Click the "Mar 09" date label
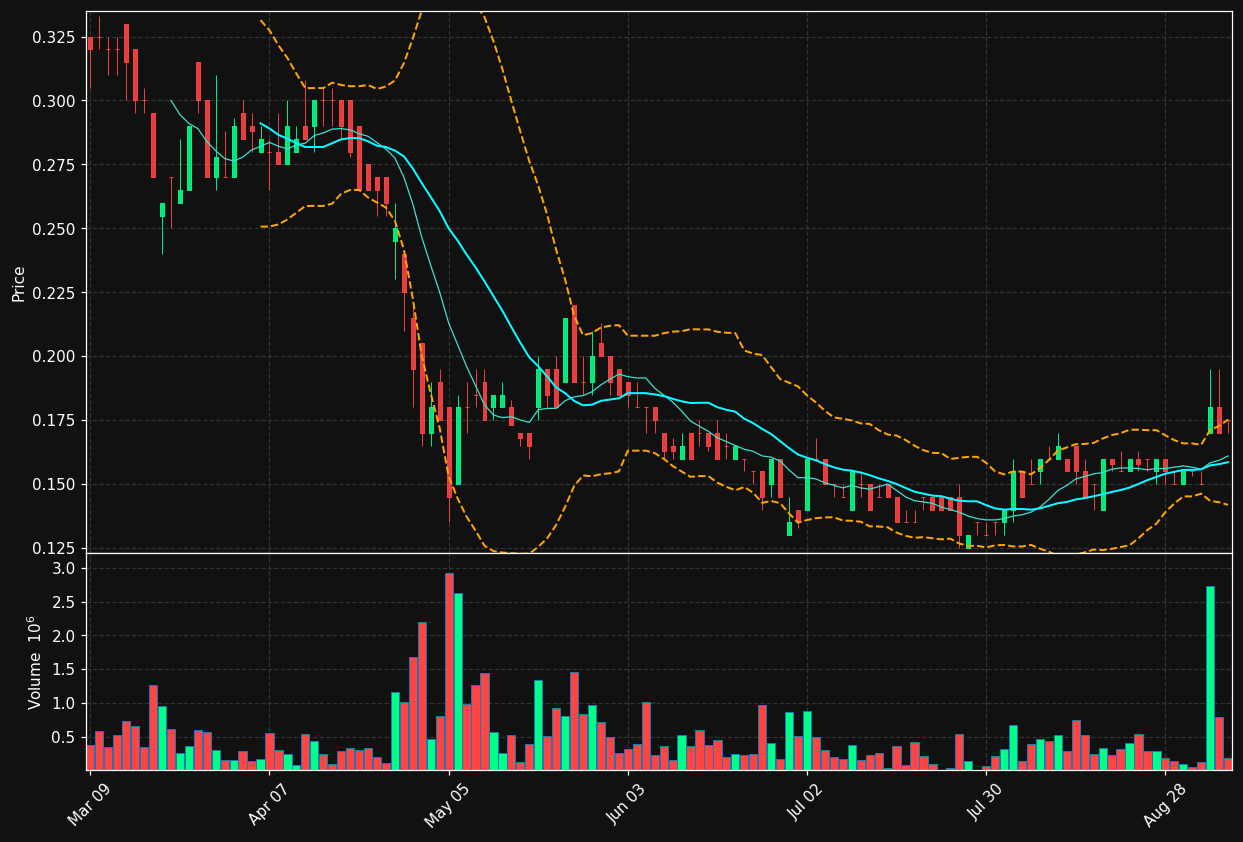 point(88,804)
